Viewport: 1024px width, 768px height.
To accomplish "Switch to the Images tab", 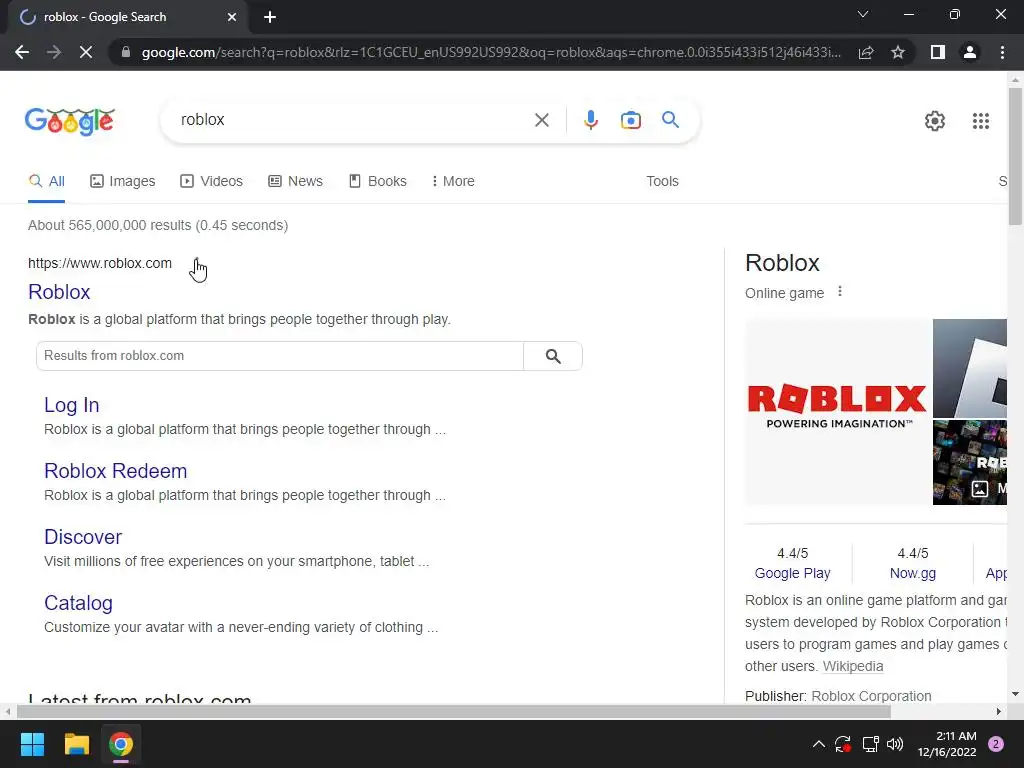I will (x=123, y=182).
